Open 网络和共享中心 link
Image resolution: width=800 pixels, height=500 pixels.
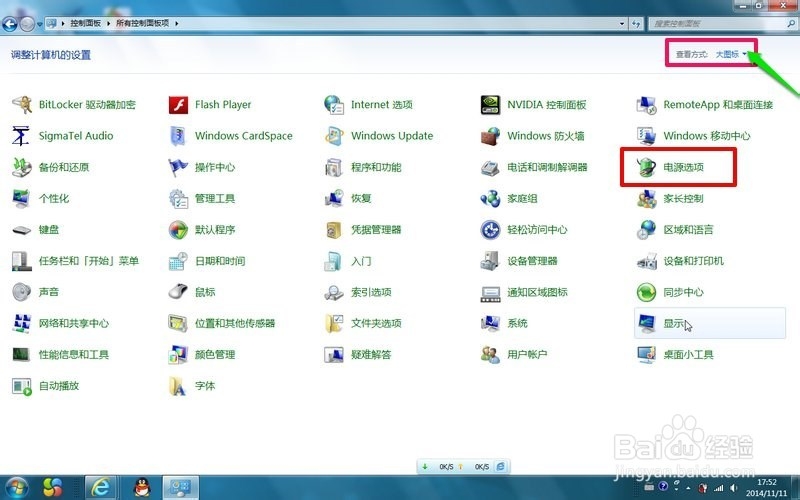point(74,323)
